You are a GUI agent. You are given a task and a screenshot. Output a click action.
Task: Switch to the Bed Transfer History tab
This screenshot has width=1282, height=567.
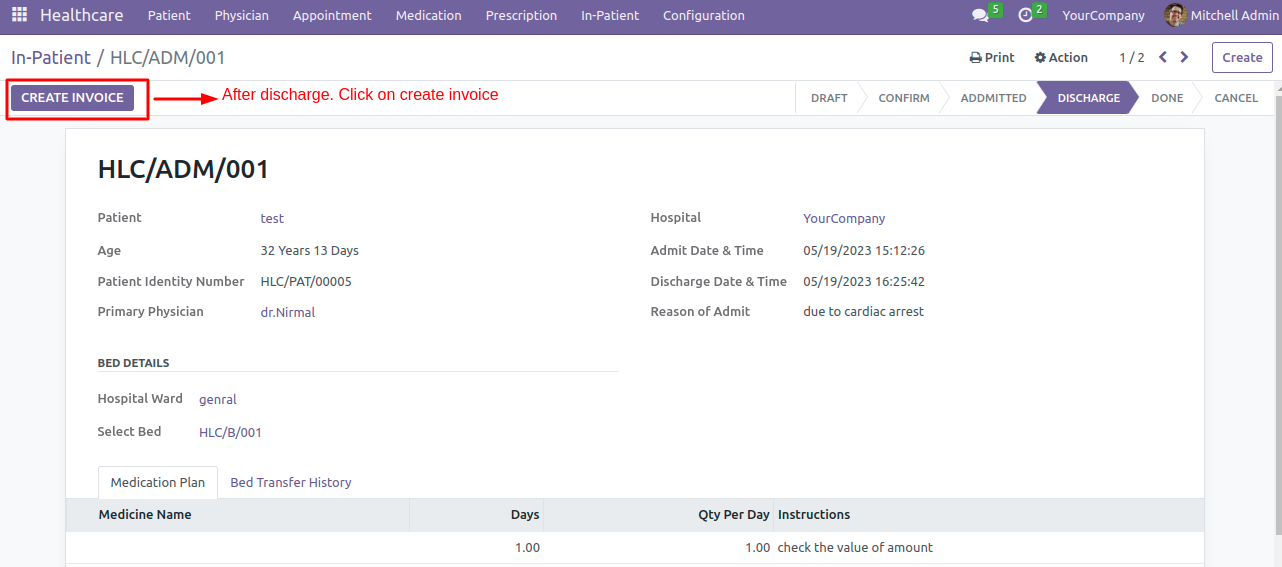(291, 482)
